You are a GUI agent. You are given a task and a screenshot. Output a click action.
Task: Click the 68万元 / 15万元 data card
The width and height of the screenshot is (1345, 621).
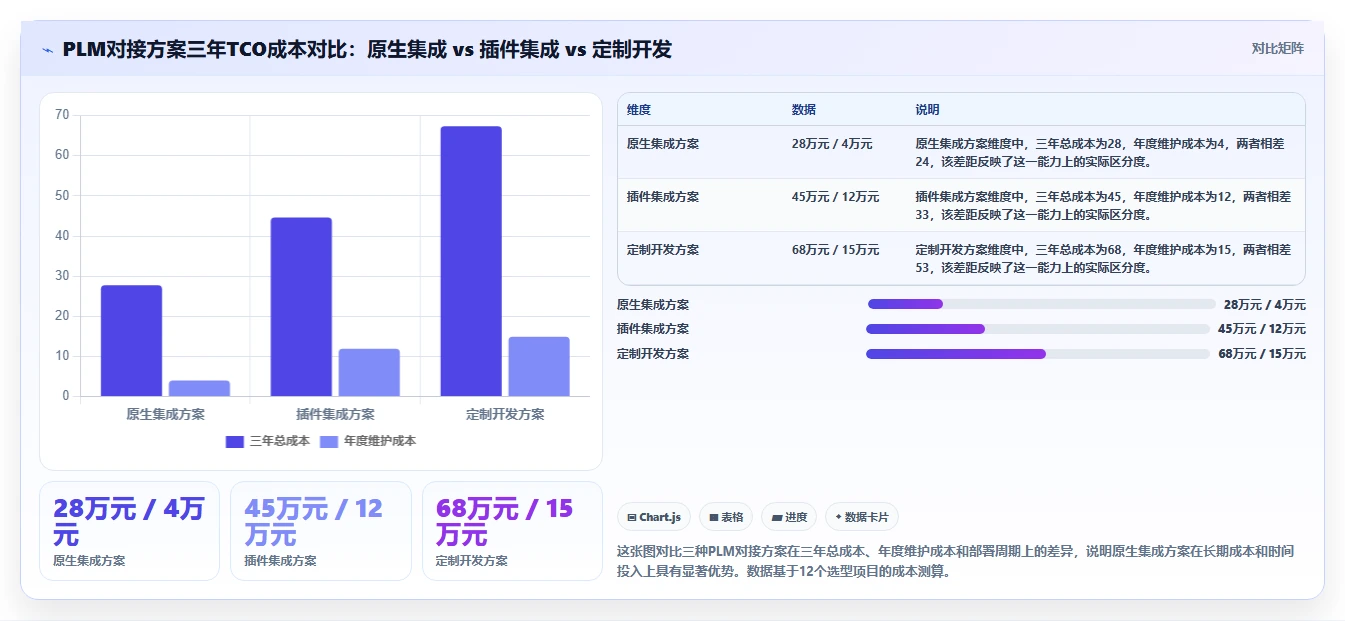(512, 531)
